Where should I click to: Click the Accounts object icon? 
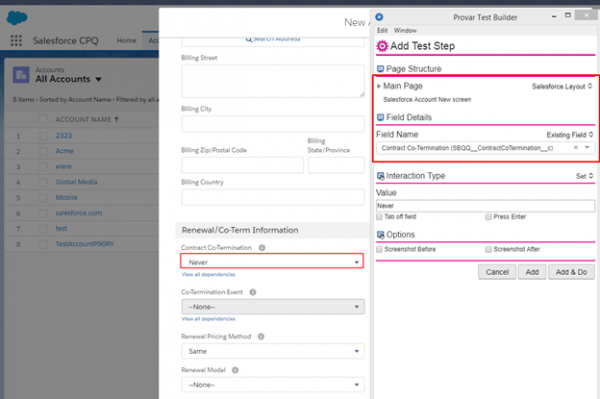21,75
